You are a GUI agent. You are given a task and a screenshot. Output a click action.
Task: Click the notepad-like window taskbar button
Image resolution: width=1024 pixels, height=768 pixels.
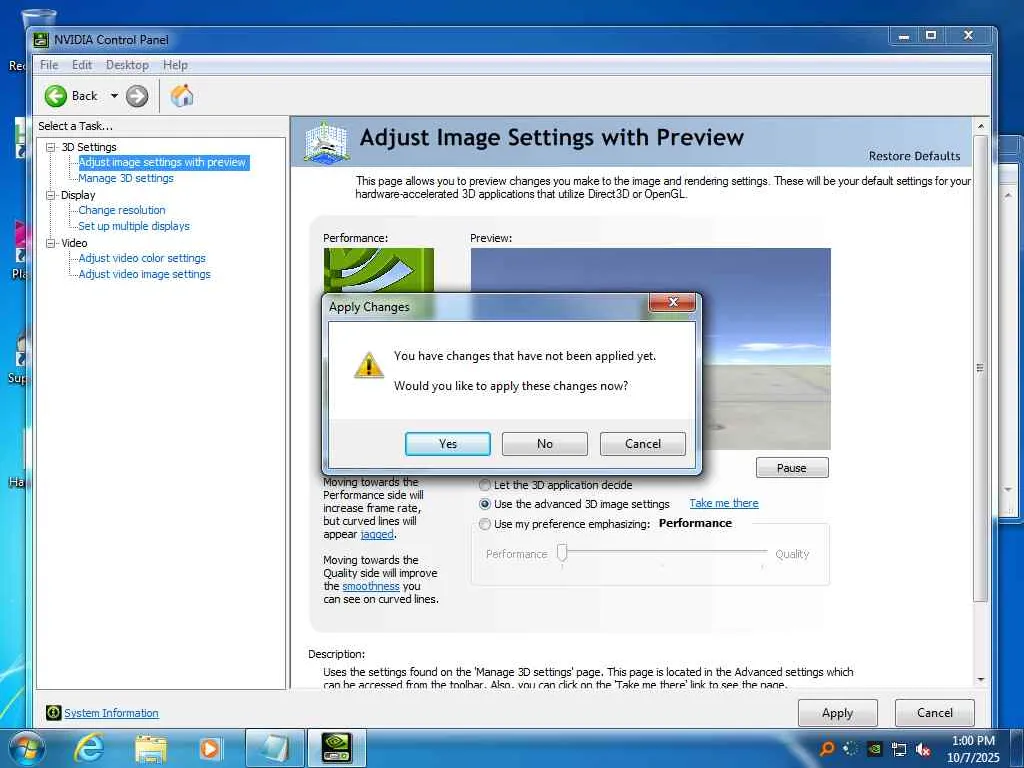[x=274, y=748]
